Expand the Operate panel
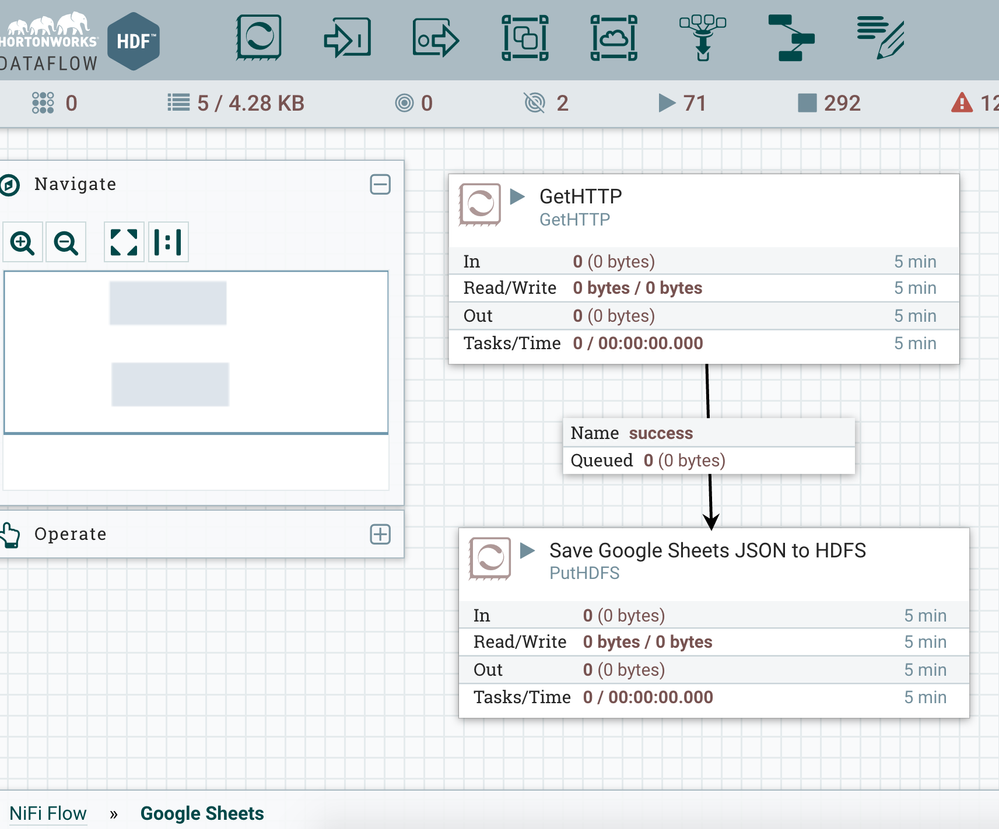Image resolution: width=999 pixels, height=829 pixels. point(380,534)
